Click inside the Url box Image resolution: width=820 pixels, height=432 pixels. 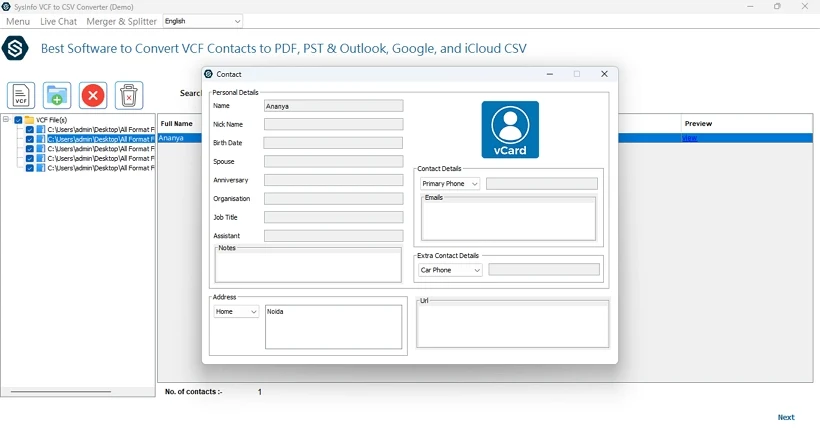point(512,325)
